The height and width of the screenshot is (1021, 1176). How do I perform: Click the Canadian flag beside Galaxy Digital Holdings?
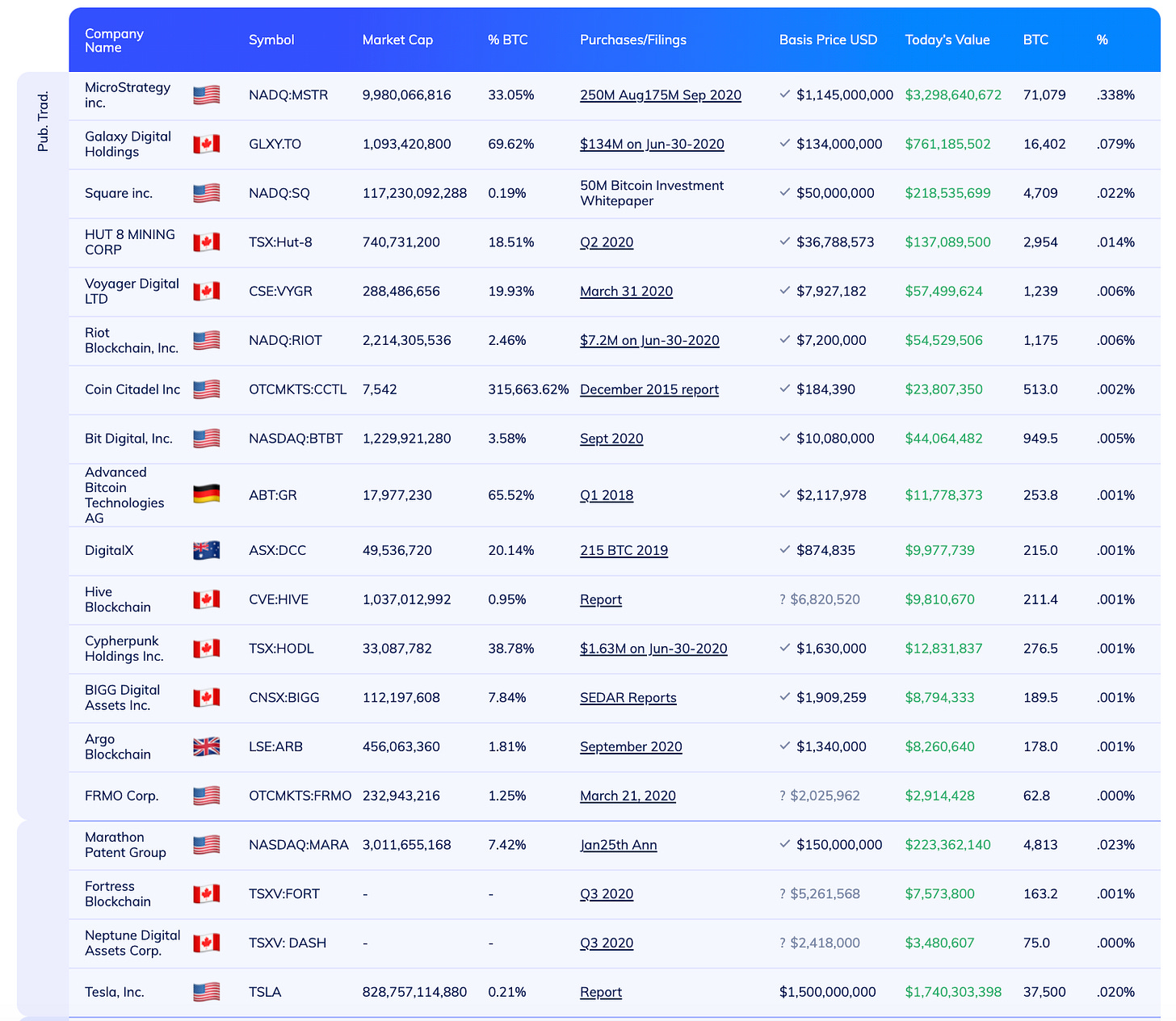(x=206, y=145)
